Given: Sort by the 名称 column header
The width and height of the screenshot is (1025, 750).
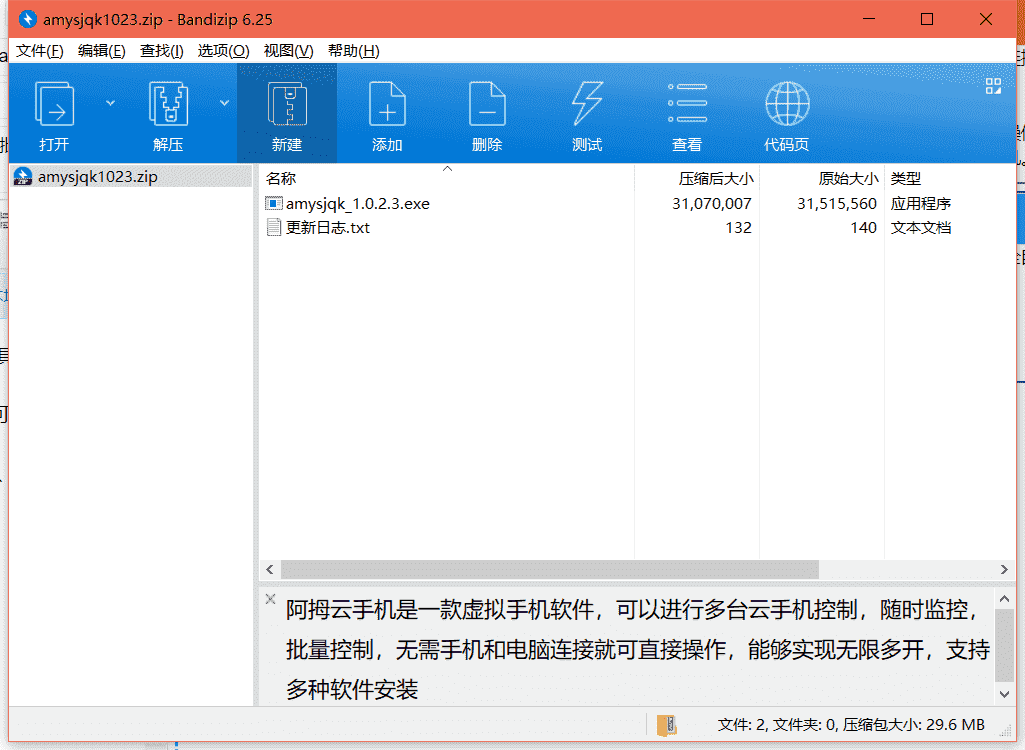Looking at the screenshot, I should (447, 178).
